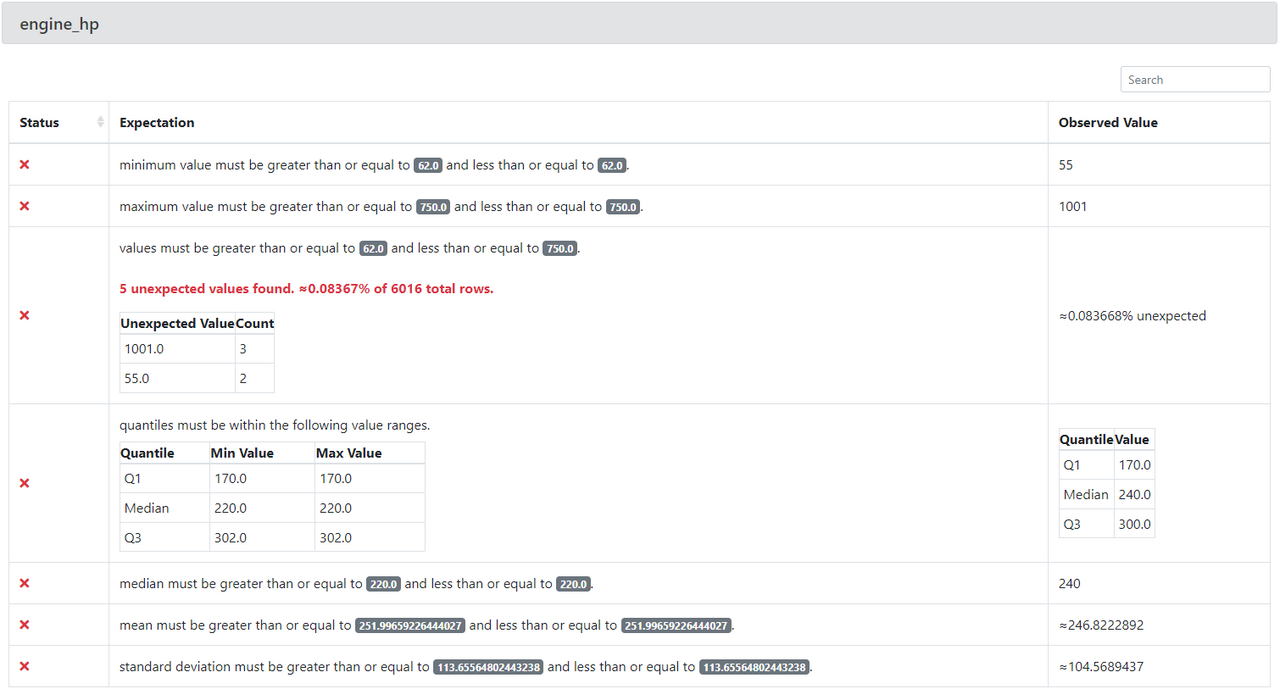Screen dimensions: 1280x689
Task: Click the red X for the maximum value expectation
Action: [x=25, y=206]
